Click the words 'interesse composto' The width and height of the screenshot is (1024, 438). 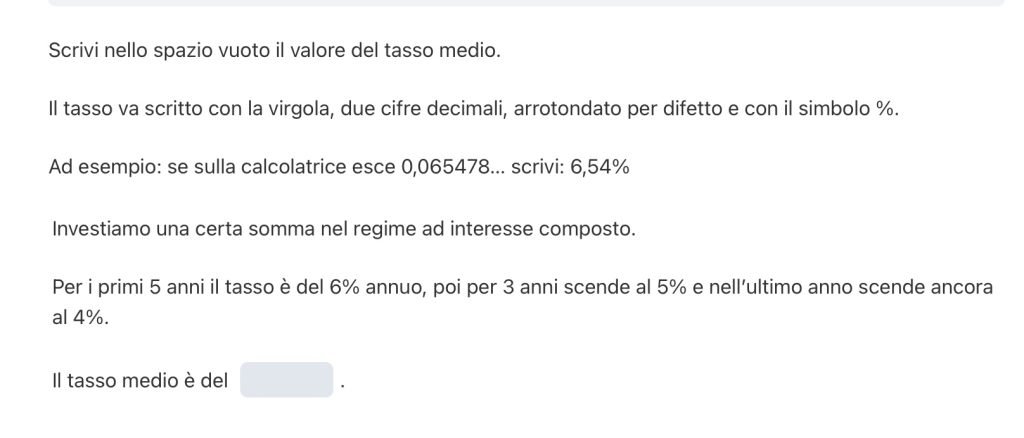pyautogui.click(x=555, y=229)
